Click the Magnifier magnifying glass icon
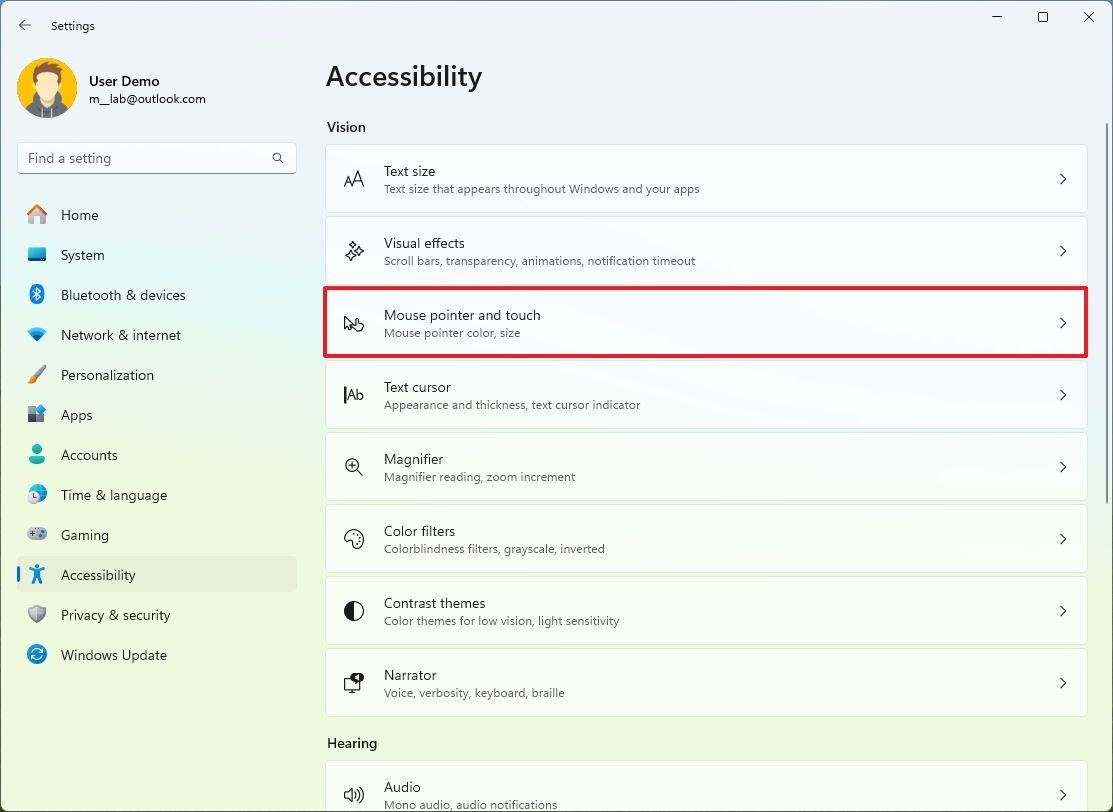The image size is (1113, 812). tap(354, 466)
